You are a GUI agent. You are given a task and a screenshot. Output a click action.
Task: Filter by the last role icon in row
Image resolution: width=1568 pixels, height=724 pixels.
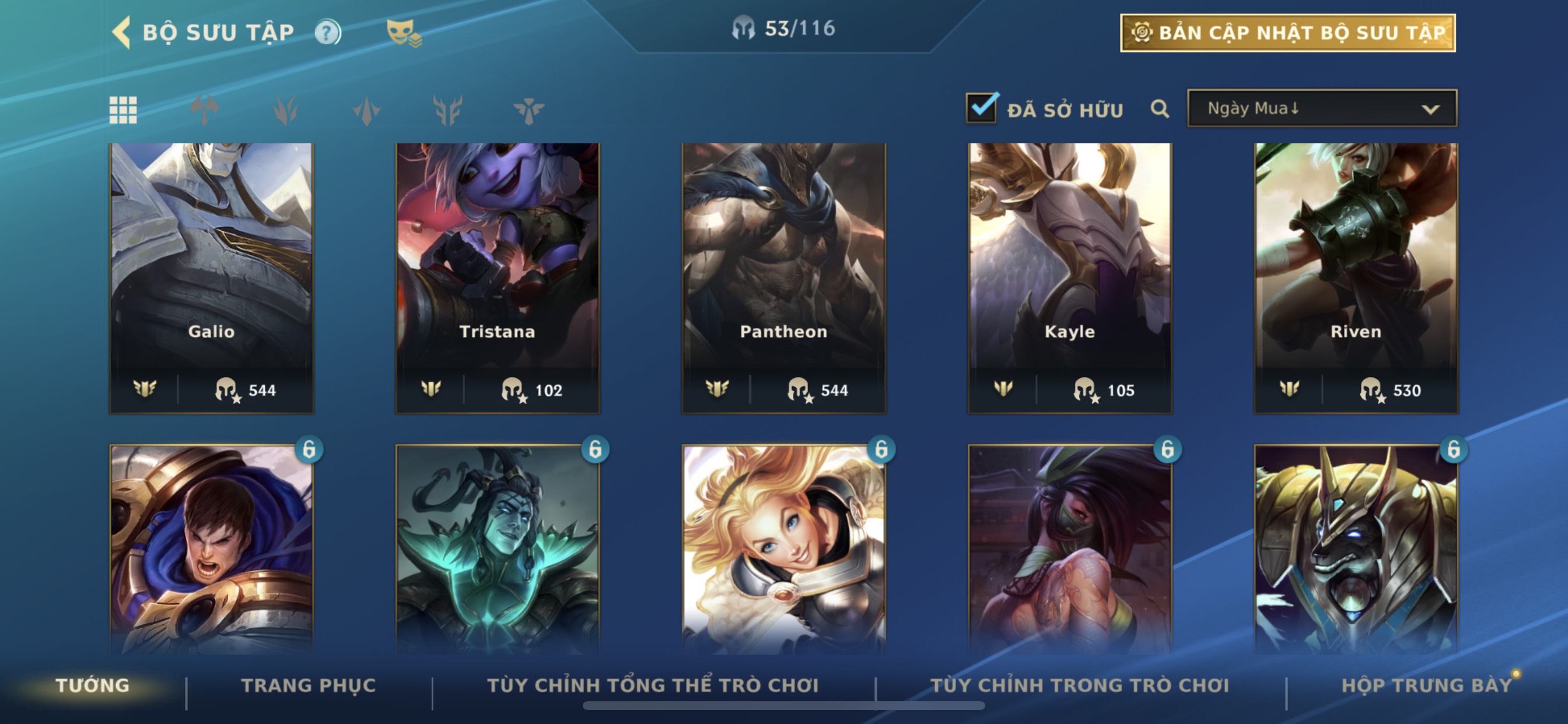(528, 110)
